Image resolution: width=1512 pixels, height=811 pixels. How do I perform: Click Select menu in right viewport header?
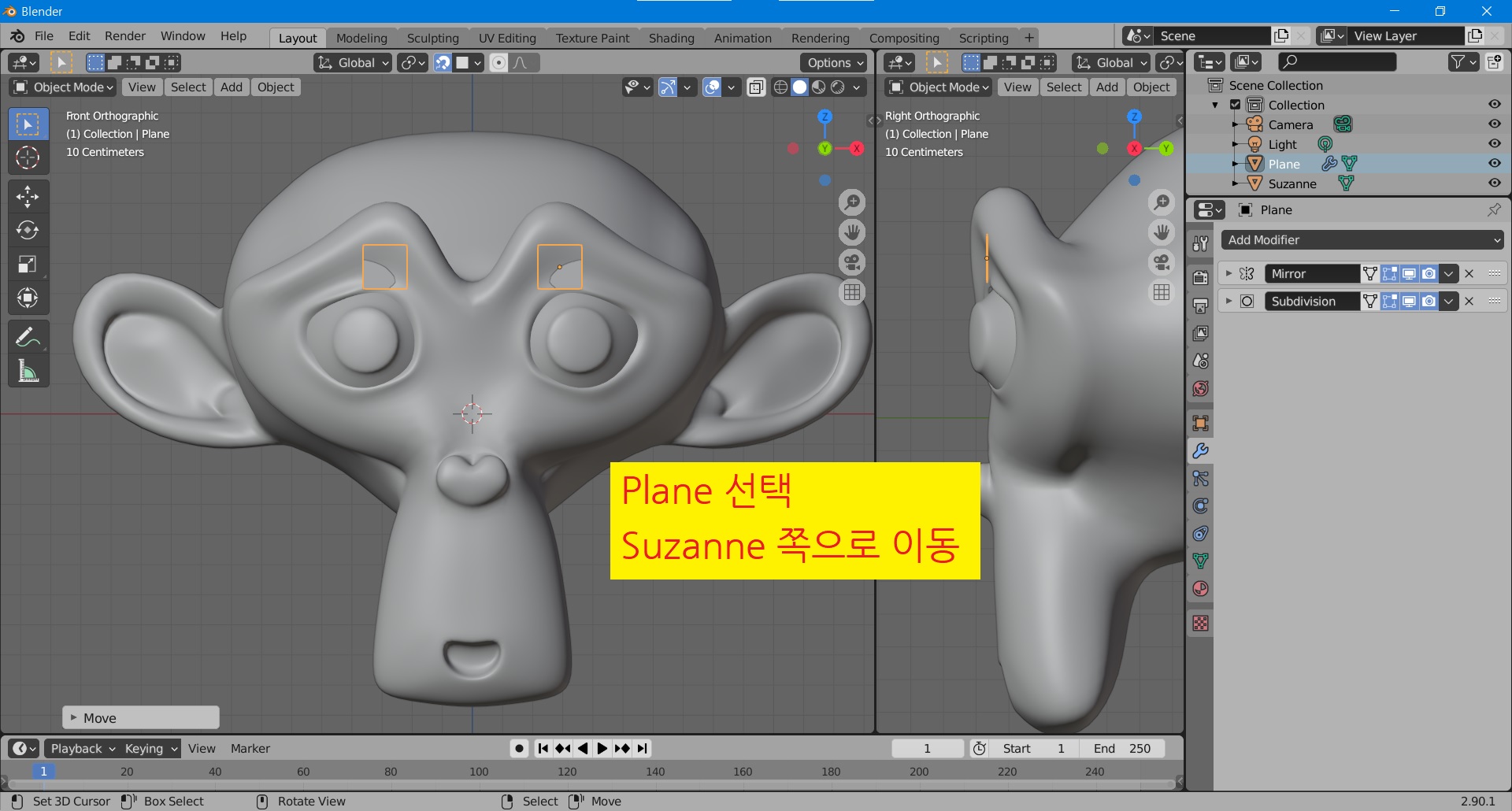click(x=1064, y=87)
